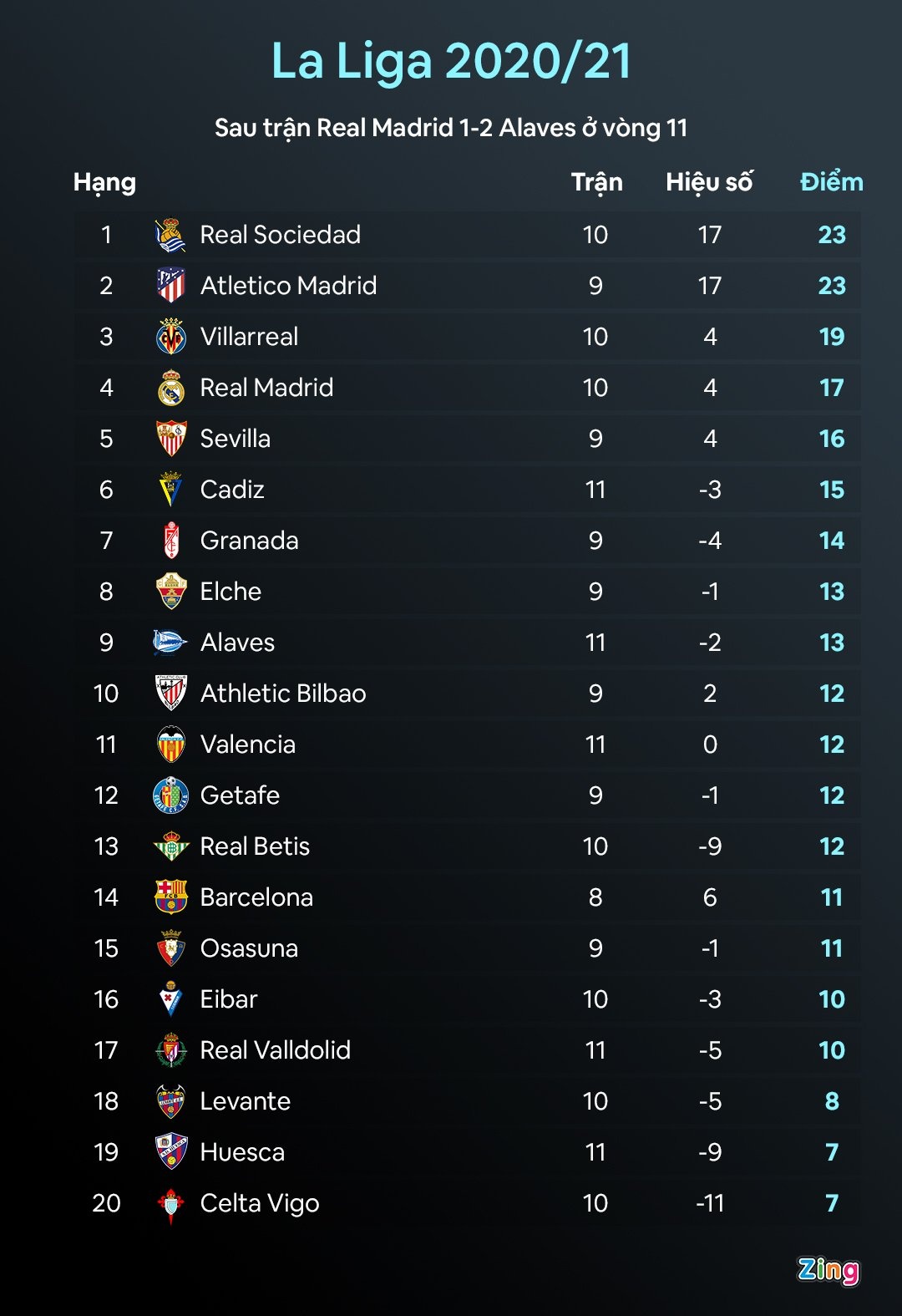Click the Zing logo
The width and height of the screenshot is (902, 1316).
tap(828, 1270)
